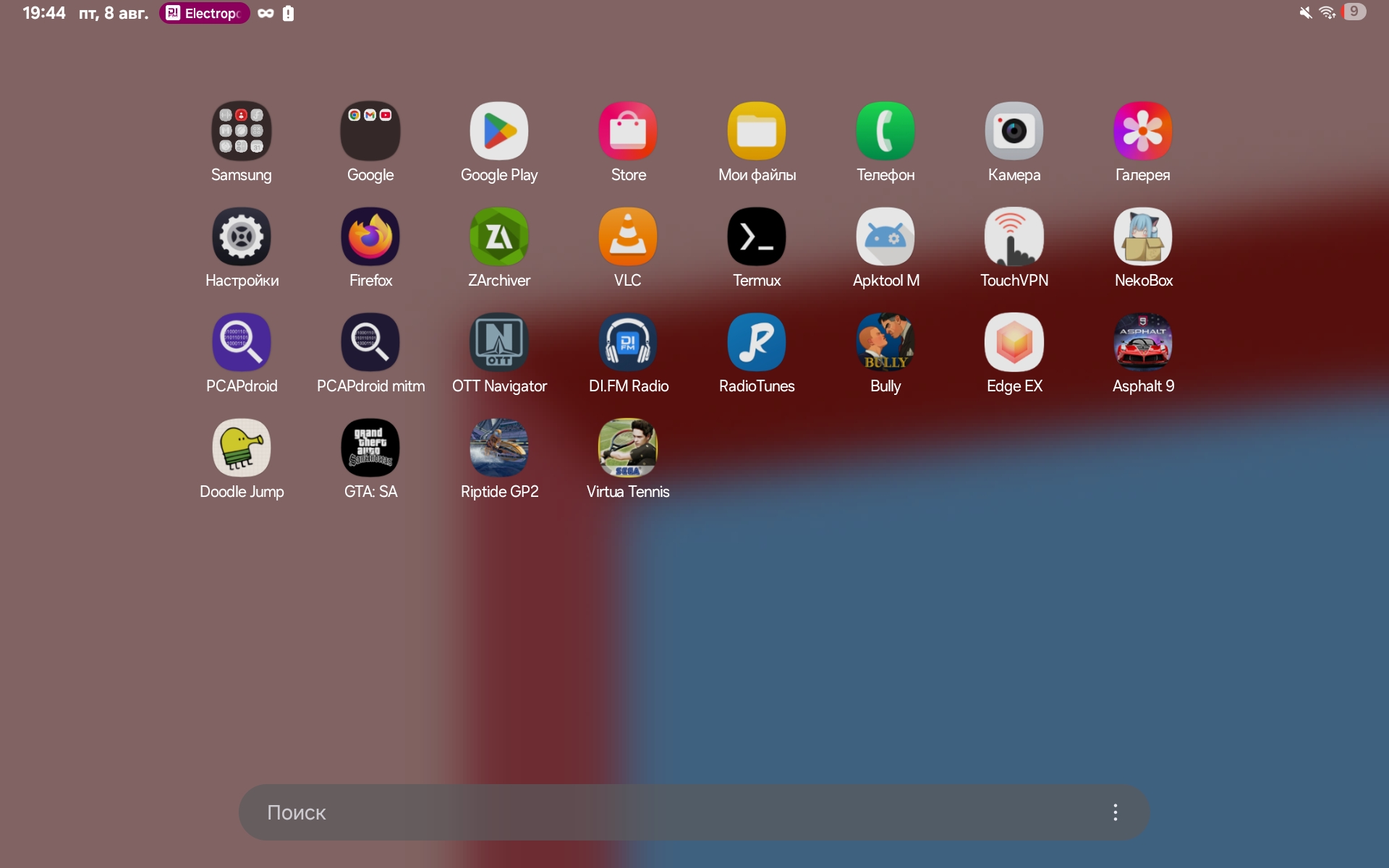The width and height of the screenshot is (1389, 868).
Task: Start Doodle Jump game
Action: point(241,448)
